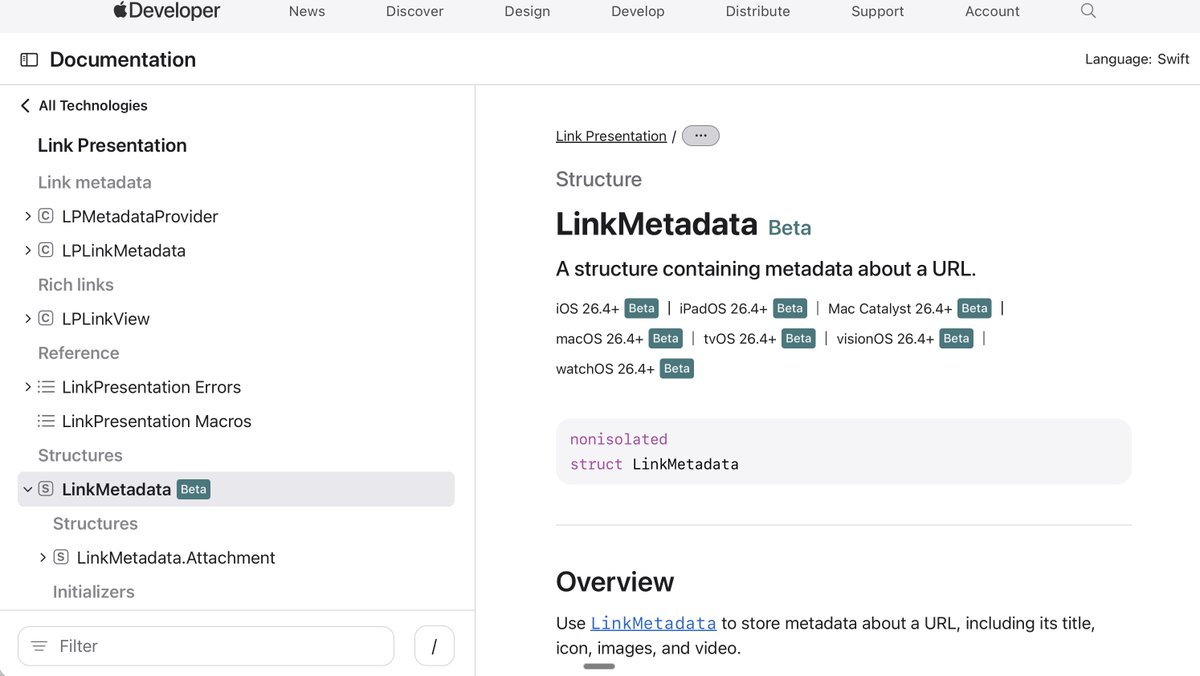Expand the LPLinkView tree node
The image size is (1200, 676).
28,318
